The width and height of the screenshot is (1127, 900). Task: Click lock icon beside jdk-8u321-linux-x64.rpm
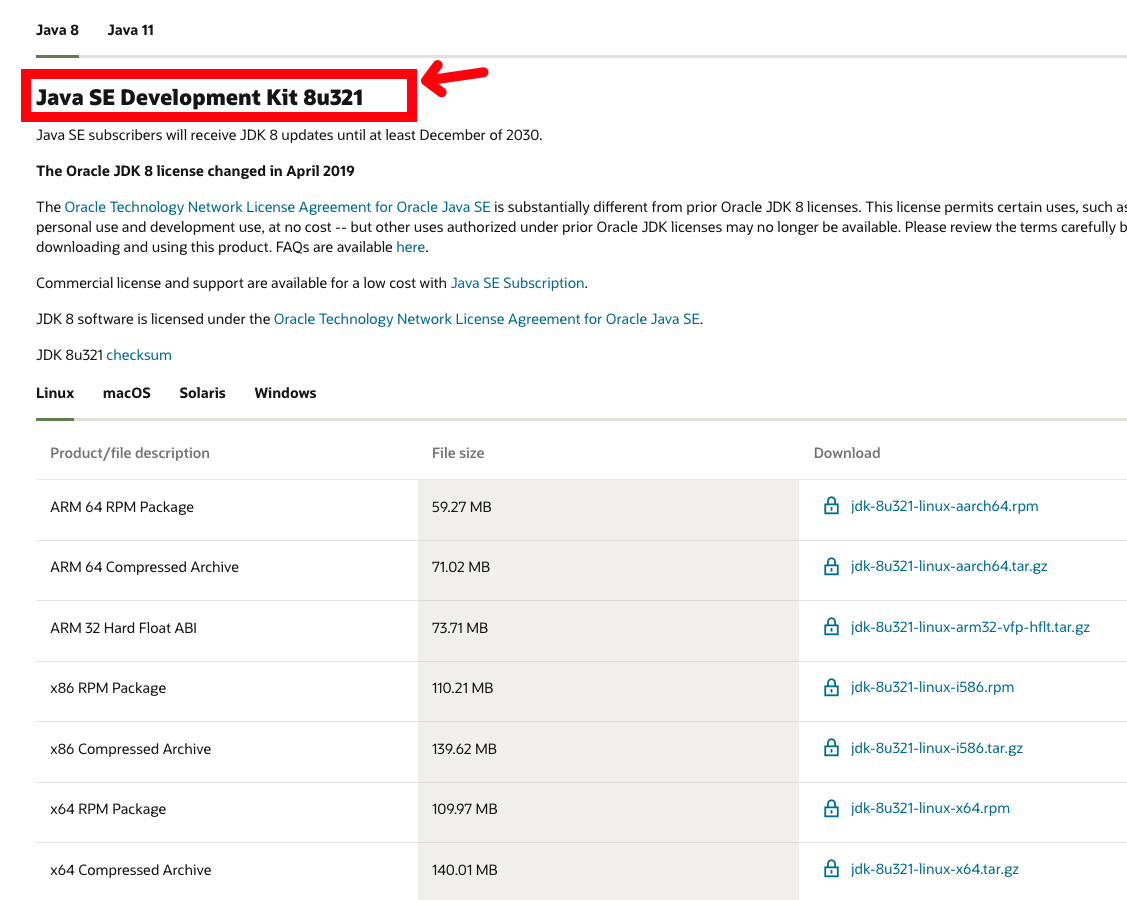(831, 808)
